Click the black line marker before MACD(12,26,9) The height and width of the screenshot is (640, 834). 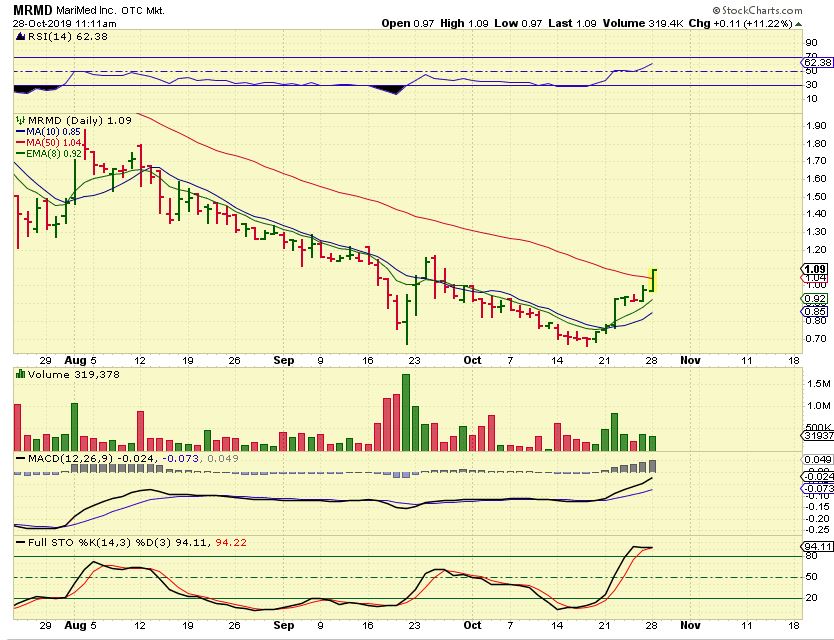pyautogui.click(x=20, y=458)
